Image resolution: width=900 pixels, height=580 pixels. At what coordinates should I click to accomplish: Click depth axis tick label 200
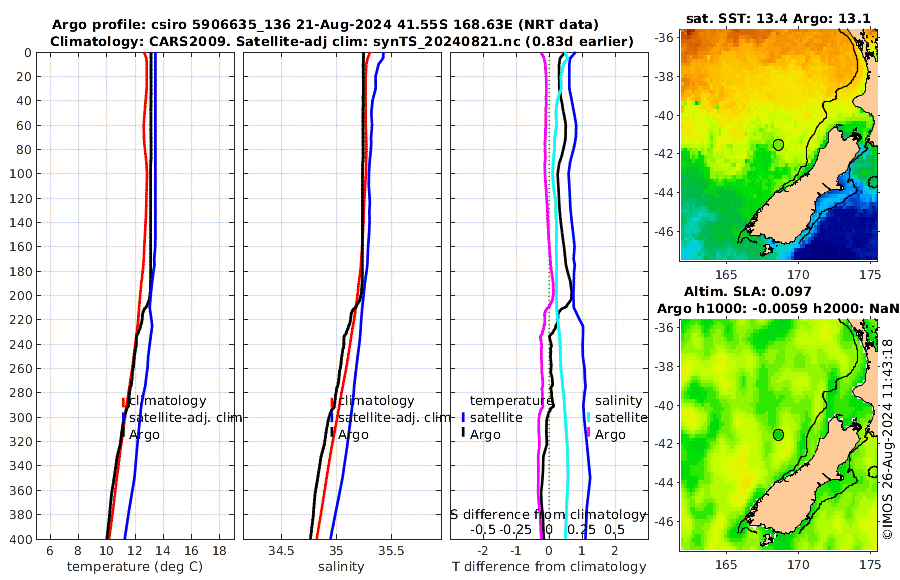(20, 295)
